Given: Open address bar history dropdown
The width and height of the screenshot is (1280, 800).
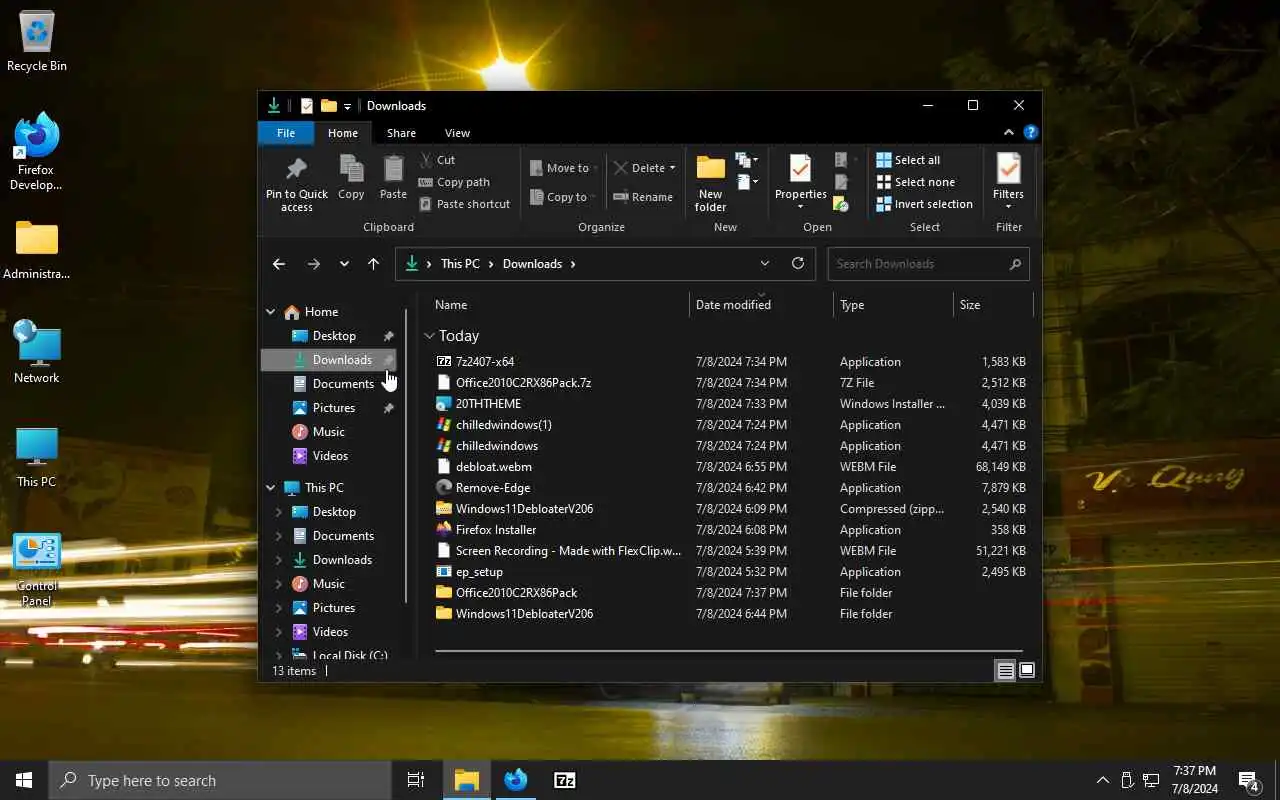Looking at the screenshot, I should 765,264.
